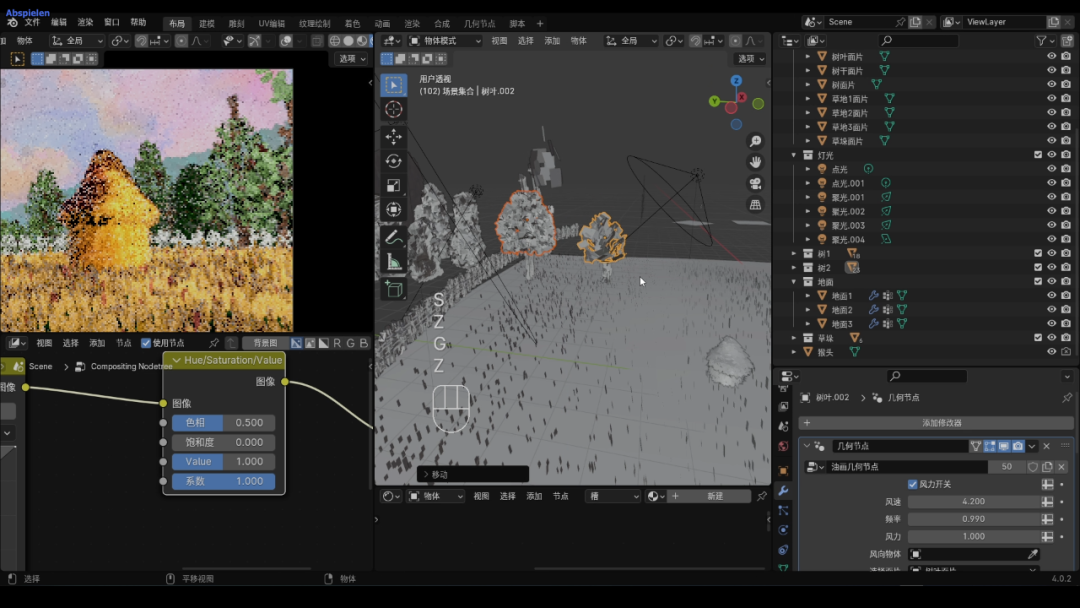The width and height of the screenshot is (1080, 608).
Task: Open the 文件 menu
Action: pos(32,23)
